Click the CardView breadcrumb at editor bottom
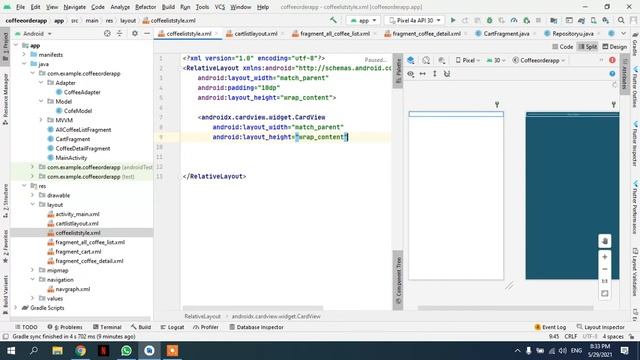 coord(276,316)
